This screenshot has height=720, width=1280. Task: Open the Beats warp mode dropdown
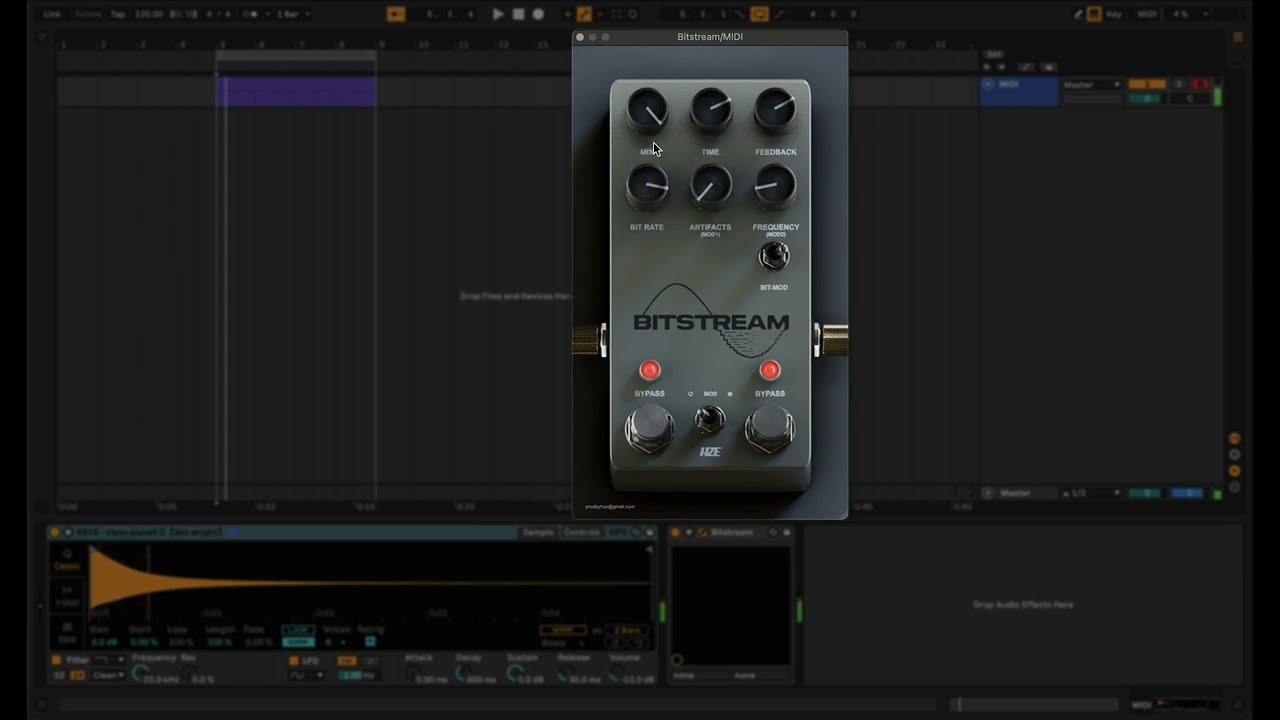coord(561,643)
